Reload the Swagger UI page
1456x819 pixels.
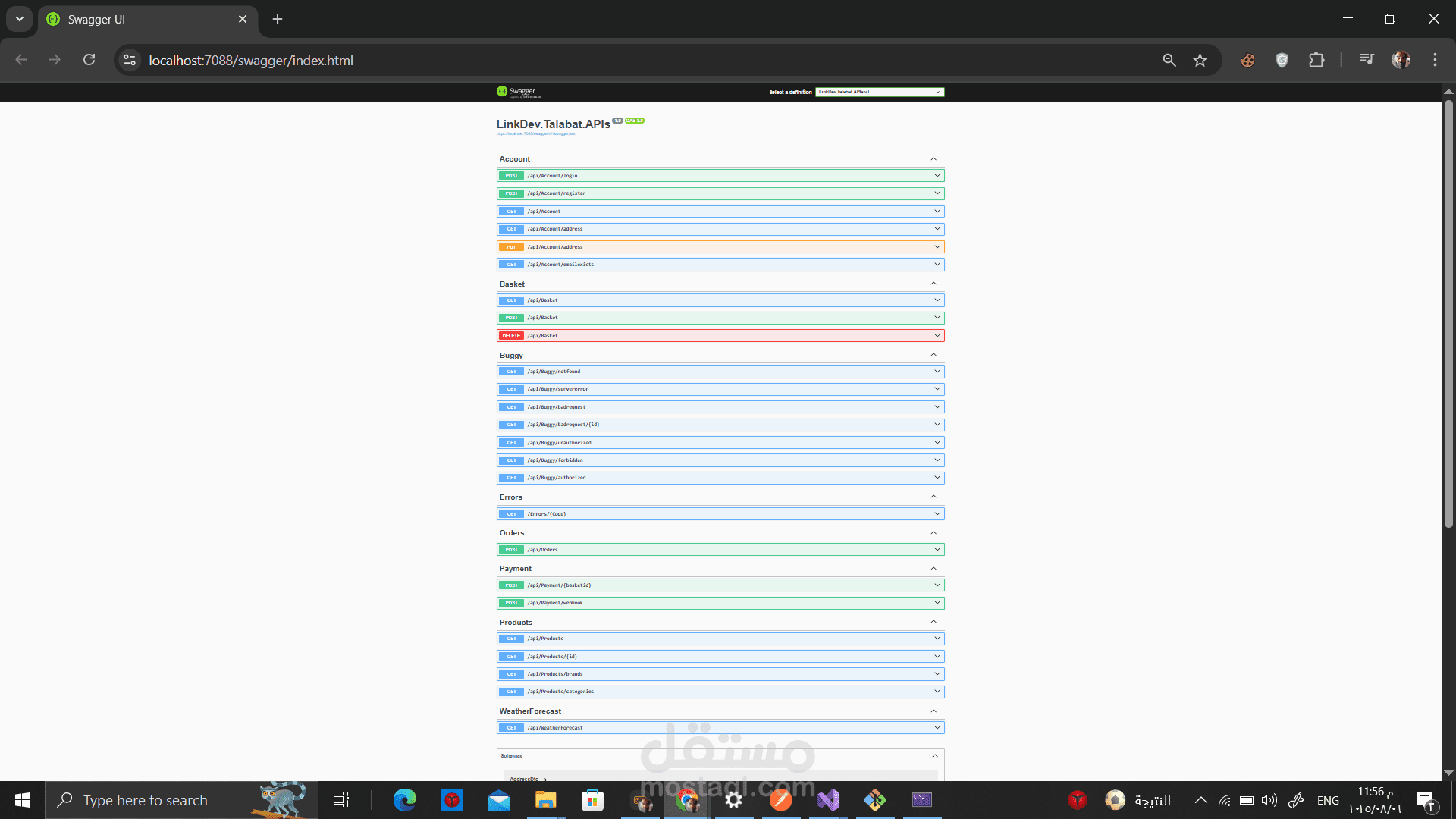pos(89,60)
